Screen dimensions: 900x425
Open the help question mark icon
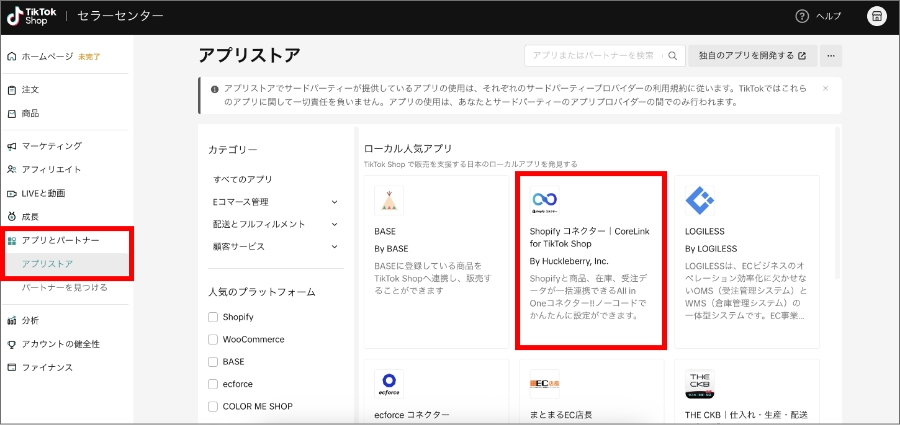pos(802,16)
